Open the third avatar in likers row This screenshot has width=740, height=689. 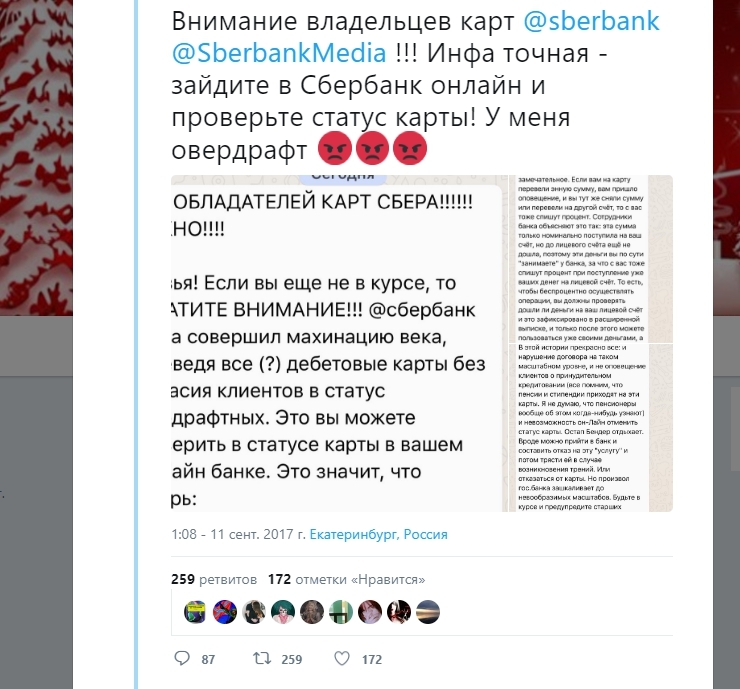(x=253, y=612)
